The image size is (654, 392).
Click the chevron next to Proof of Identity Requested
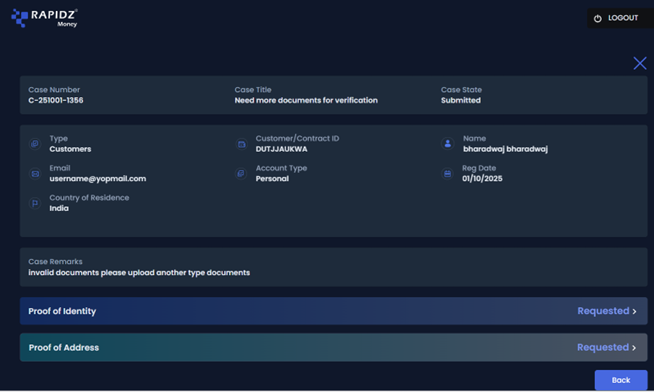[x=634, y=312]
